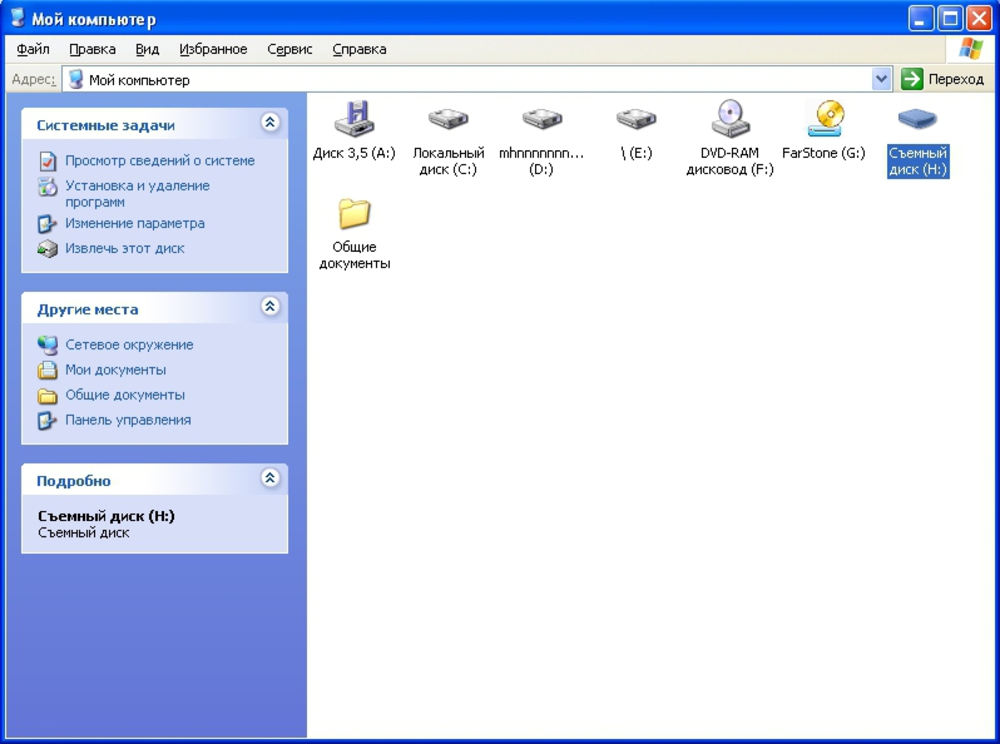The image size is (1000, 744).
Task: Select the FarStone (G:) virtual drive icon
Action: (825, 119)
